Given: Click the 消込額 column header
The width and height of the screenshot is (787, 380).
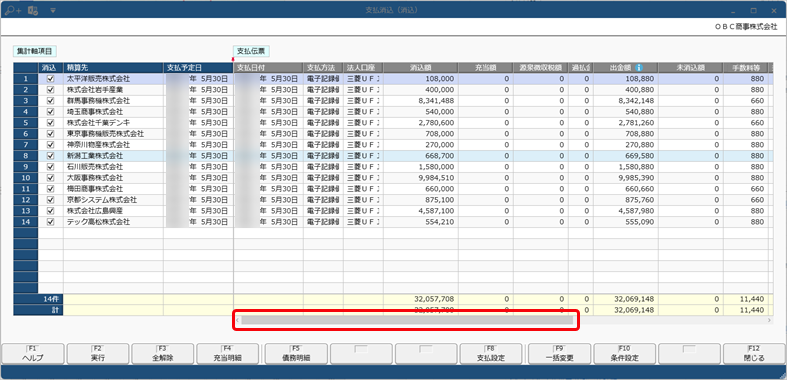Looking at the screenshot, I should click(421, 68).
